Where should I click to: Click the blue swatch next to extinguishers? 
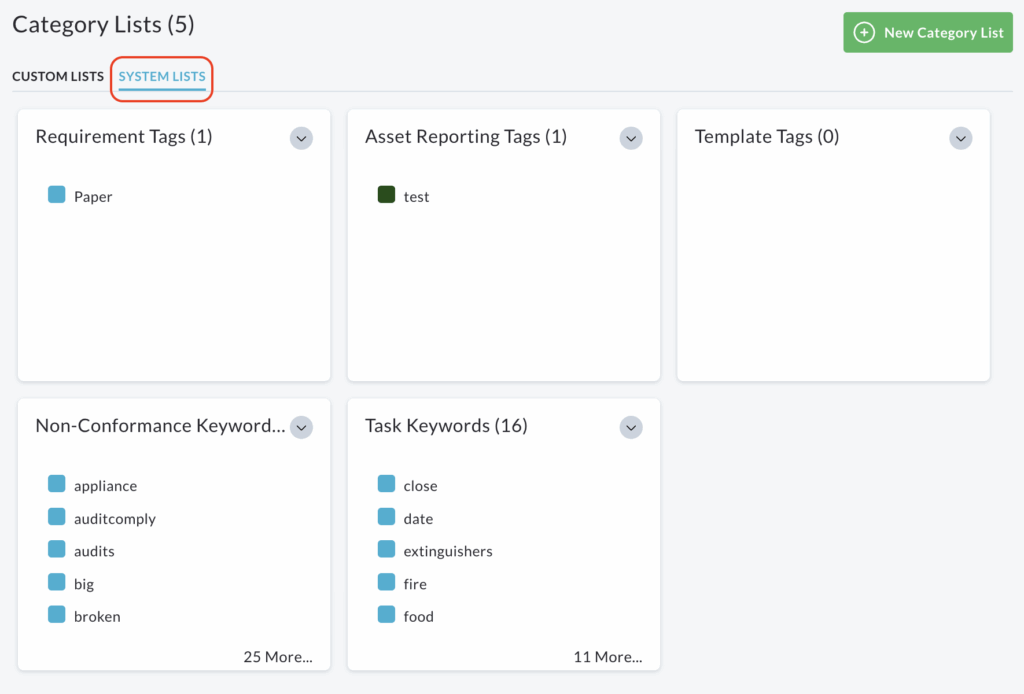tap(387, 550)
